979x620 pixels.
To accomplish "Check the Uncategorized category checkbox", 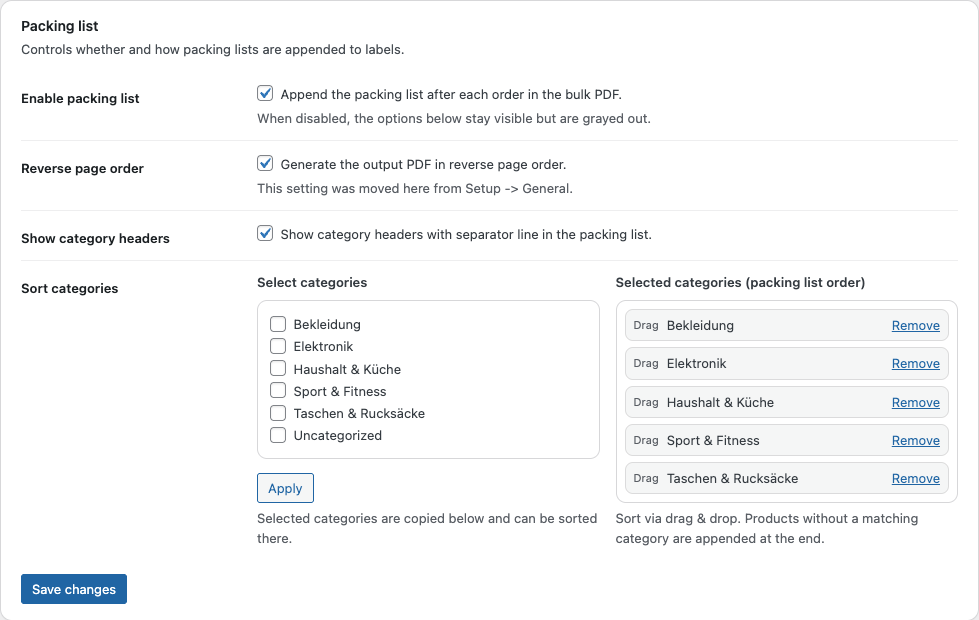I will pyautogui.click(x=278, y=435).
